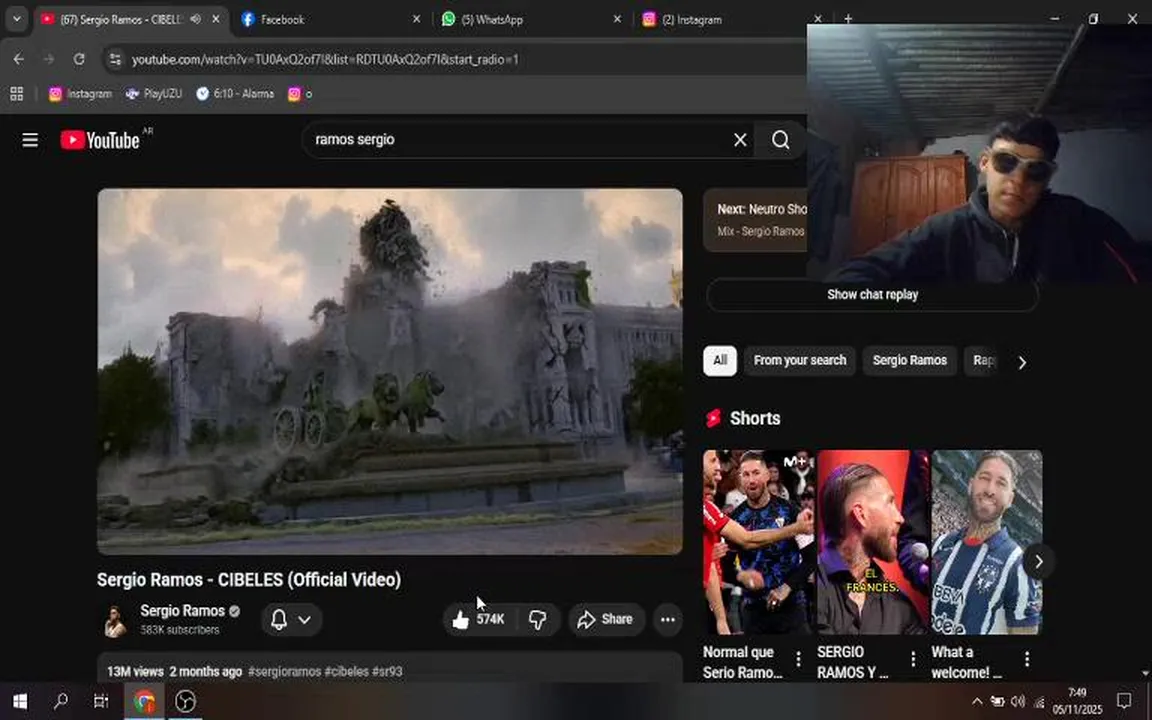Viewport: 1152px width, 720px height.
Task: Open Sergio Ramos channel name link
Action: point(182,611)
